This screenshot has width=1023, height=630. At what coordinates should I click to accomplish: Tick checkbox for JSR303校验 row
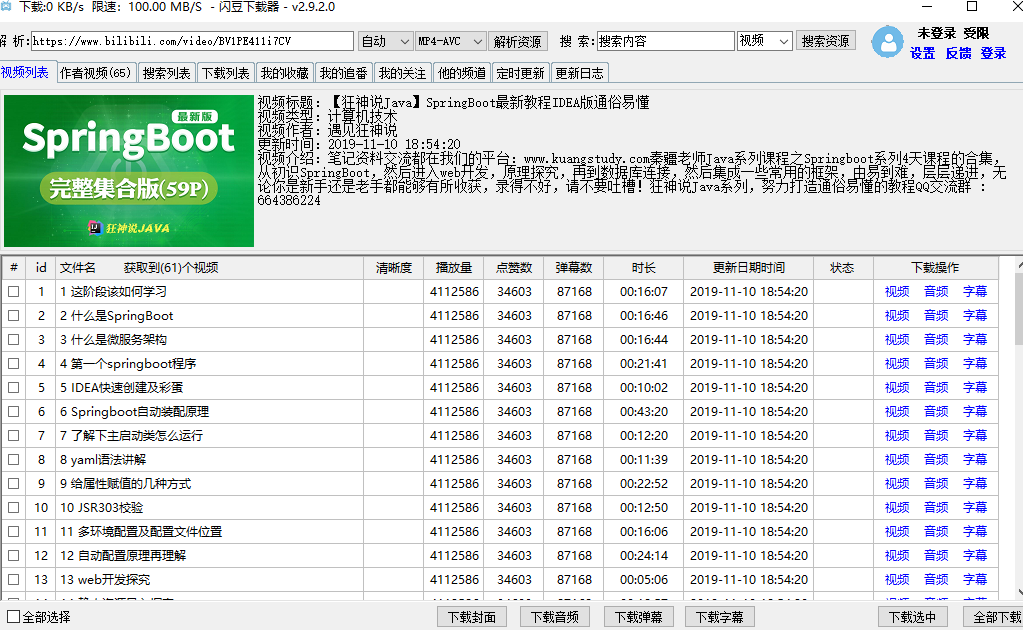pos(14,507)
